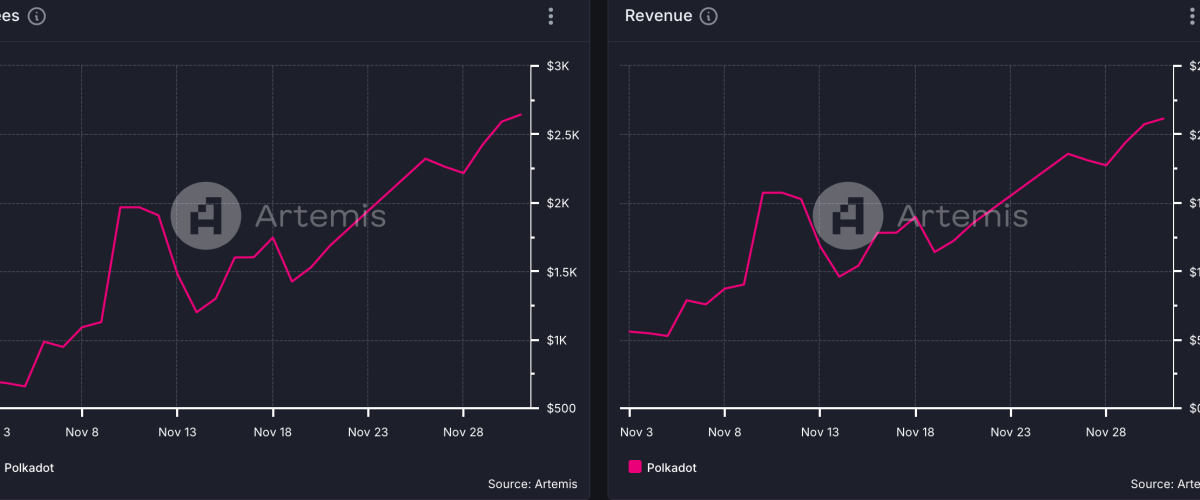The width and height of the screenshot is (1200, 500).
Task: Click the info icon beside the Revenue title
Action: tap(709, 16)
